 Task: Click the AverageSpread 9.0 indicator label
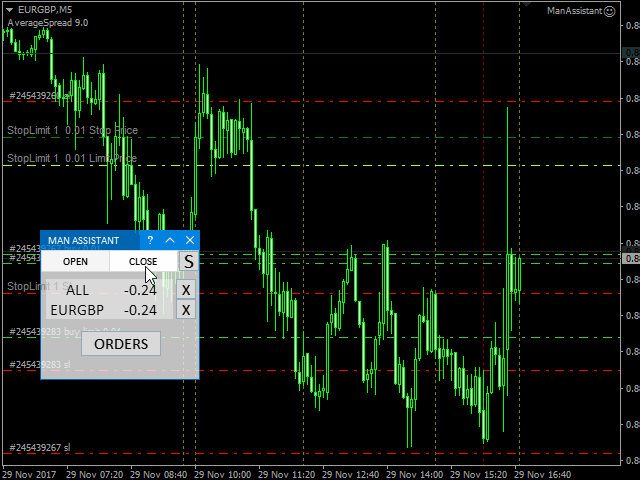[47, 22]
